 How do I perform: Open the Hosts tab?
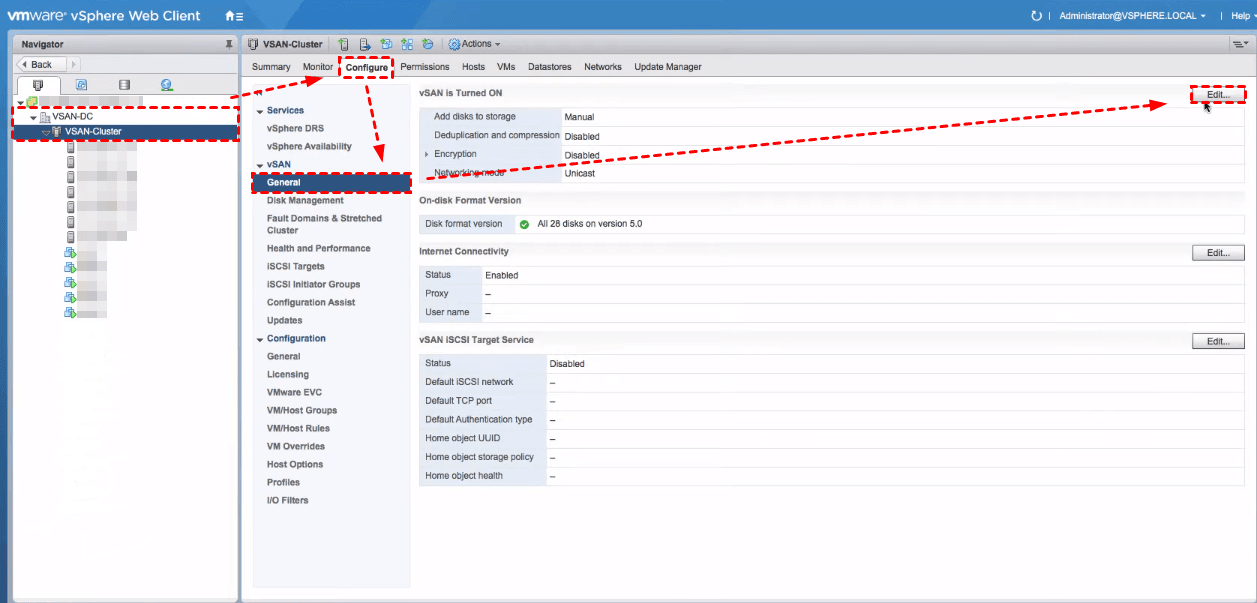pos(474,67)
